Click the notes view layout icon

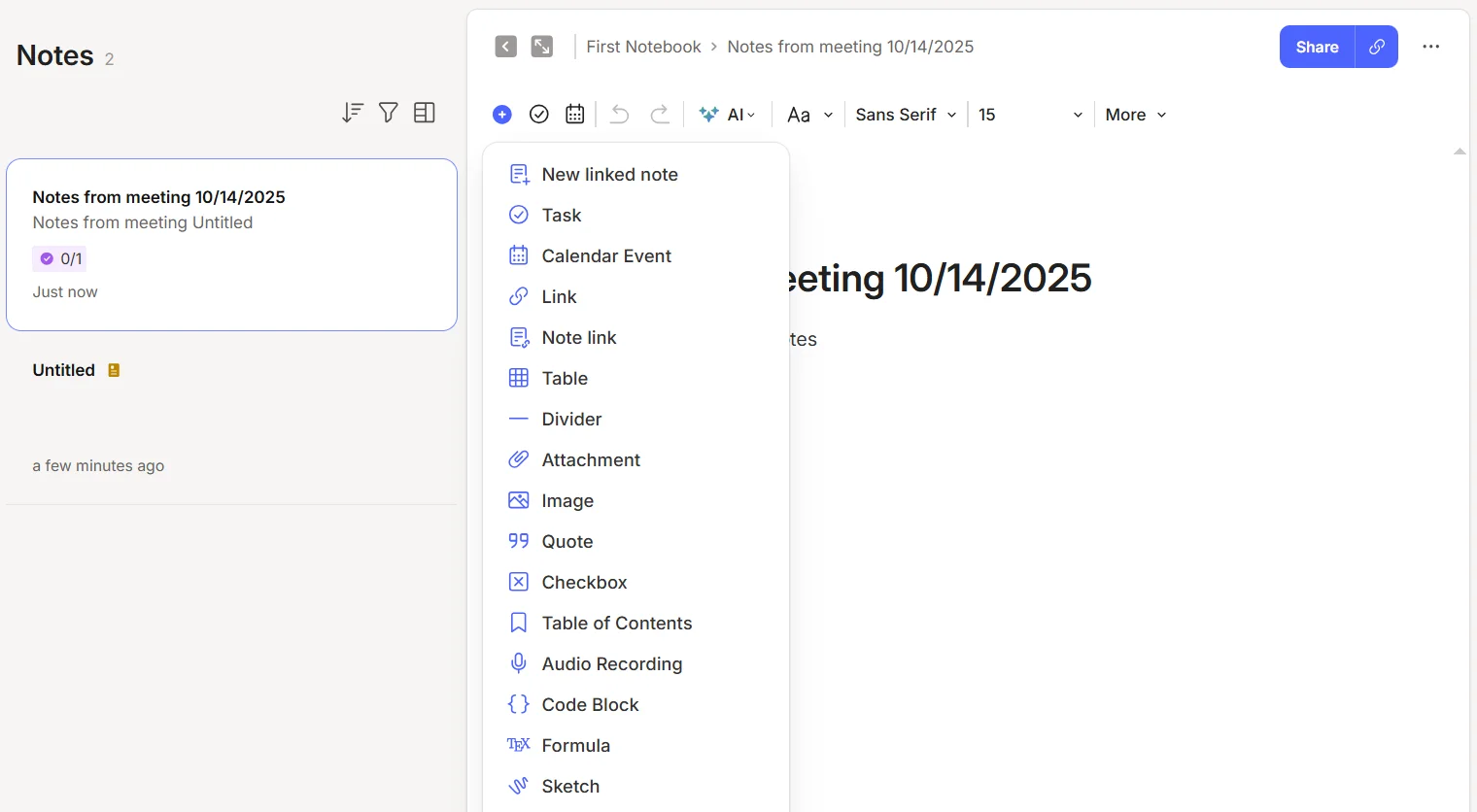point(425,112)
